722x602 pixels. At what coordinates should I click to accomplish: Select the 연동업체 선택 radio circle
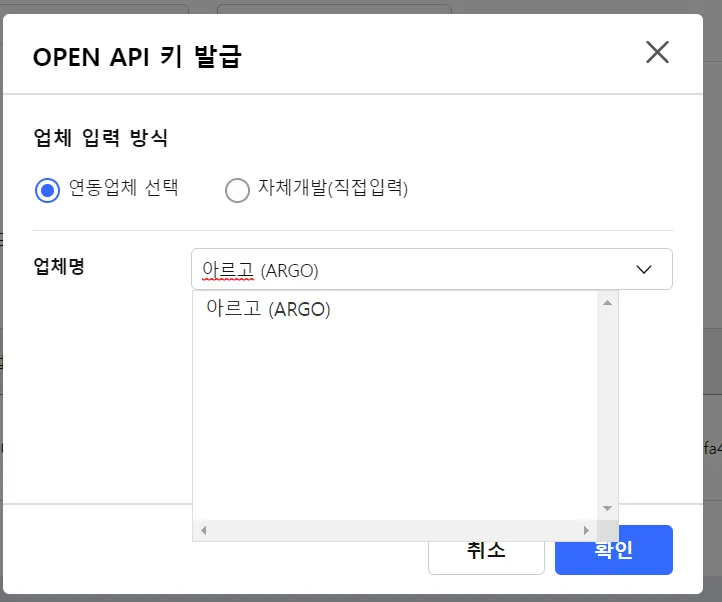[47, 190]
